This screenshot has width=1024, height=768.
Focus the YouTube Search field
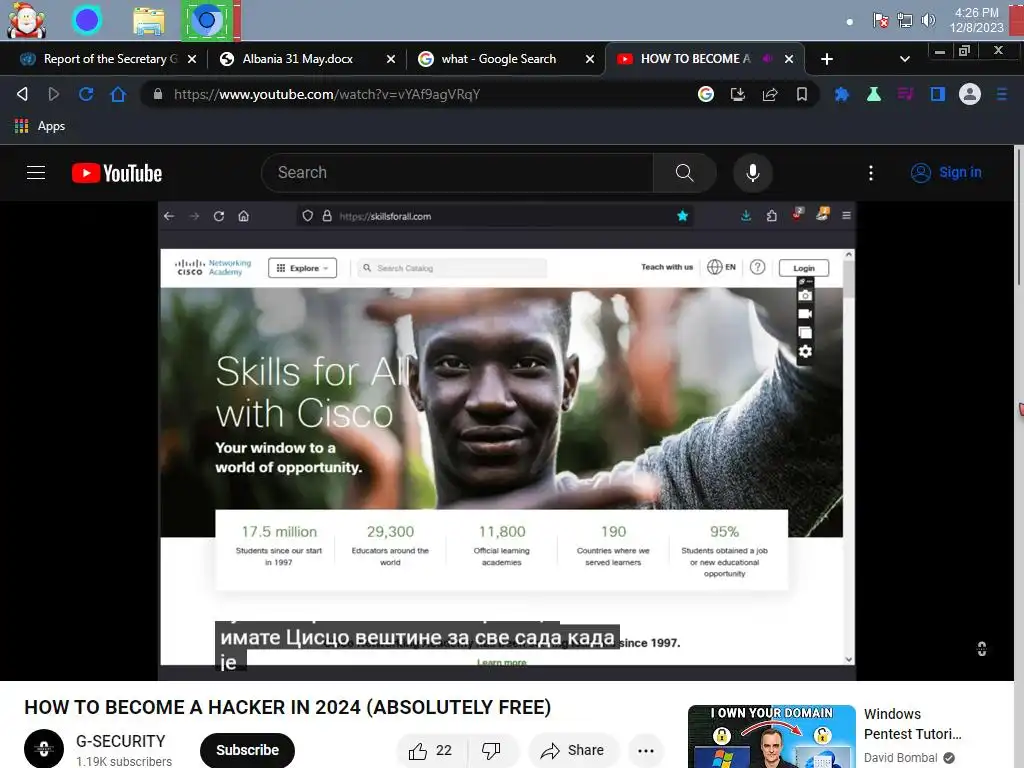pyautogui.click(x=457, y=172)
